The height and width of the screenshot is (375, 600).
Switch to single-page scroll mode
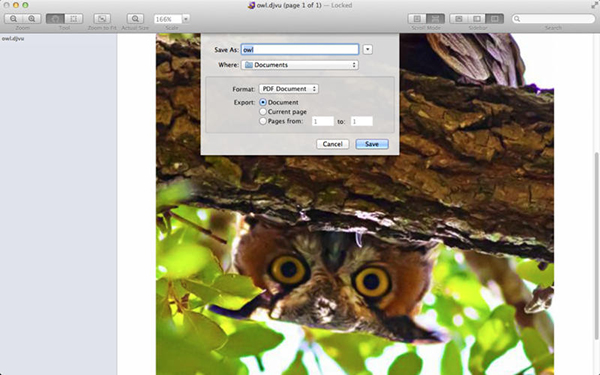(x=417, y=18)
